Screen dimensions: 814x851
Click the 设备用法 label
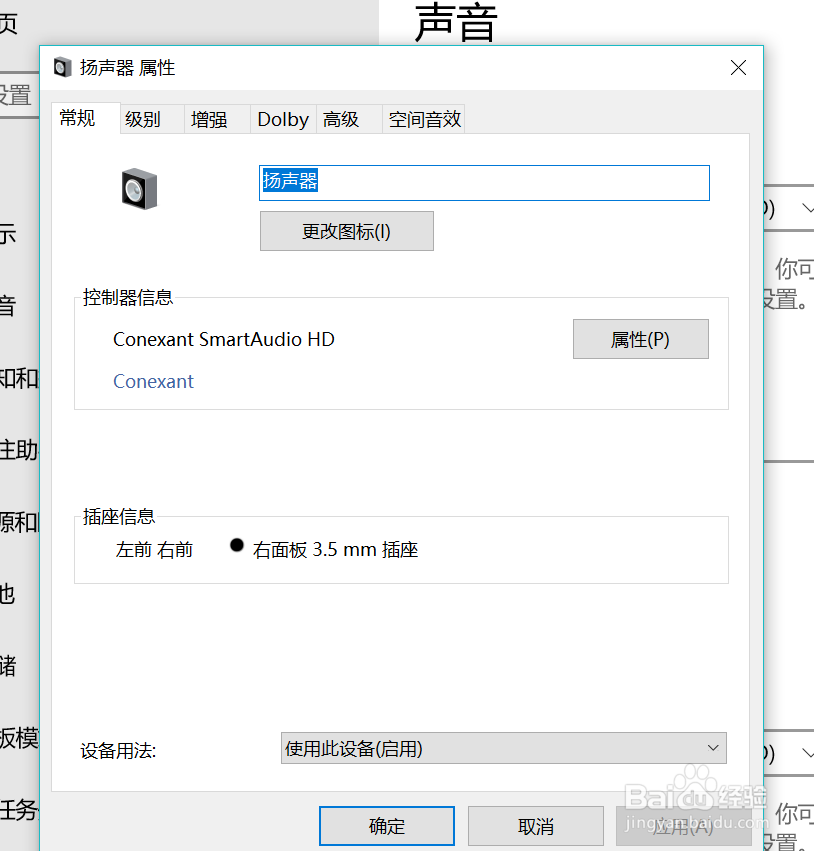pos(118,751)
